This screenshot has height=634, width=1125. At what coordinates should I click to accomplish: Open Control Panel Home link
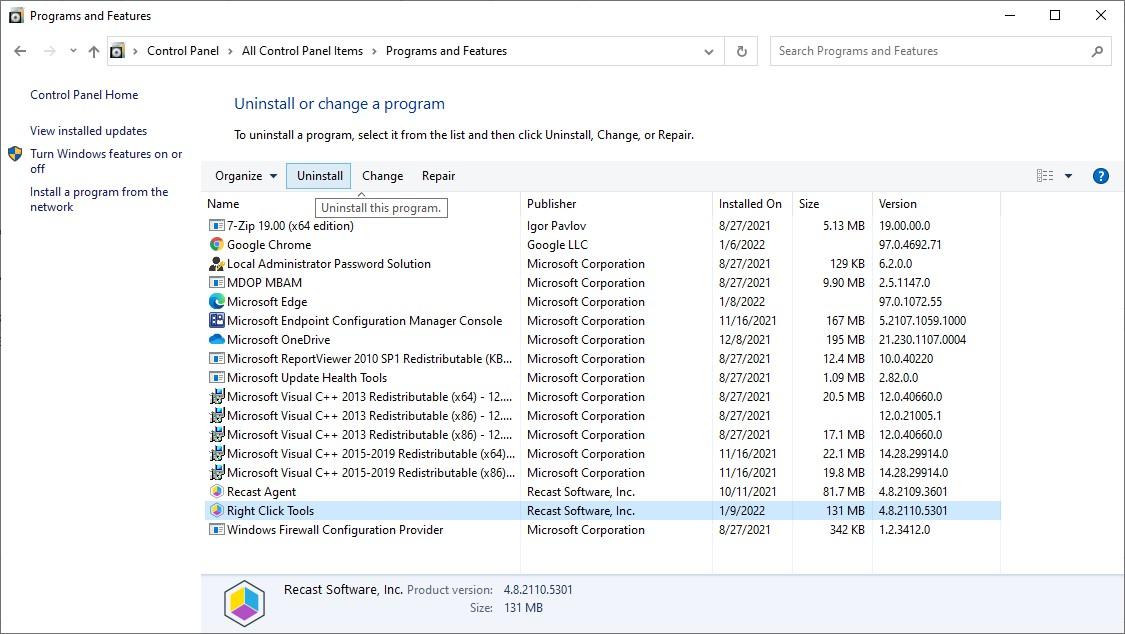click(x=84, y=95)
